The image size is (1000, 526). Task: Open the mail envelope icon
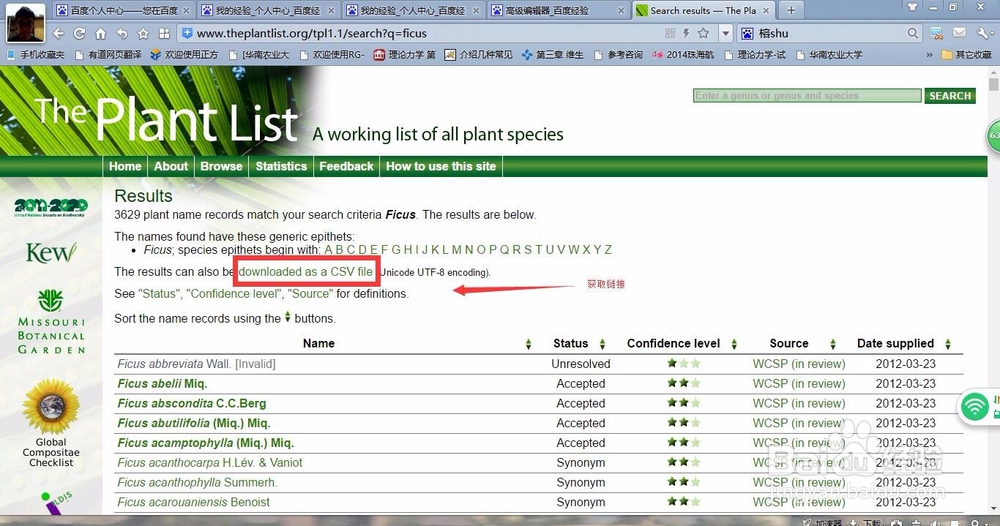tap(959, 33)
